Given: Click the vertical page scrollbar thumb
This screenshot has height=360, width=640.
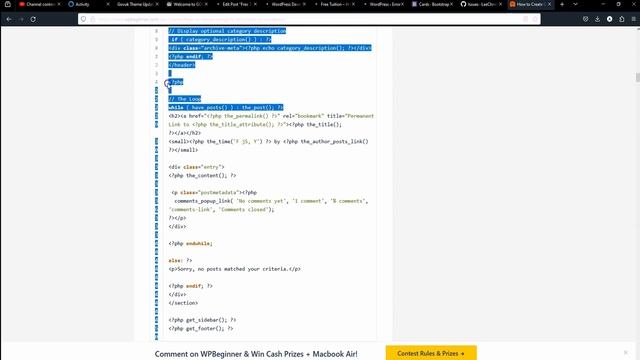Looking at the screenshot, I should 638,78.
